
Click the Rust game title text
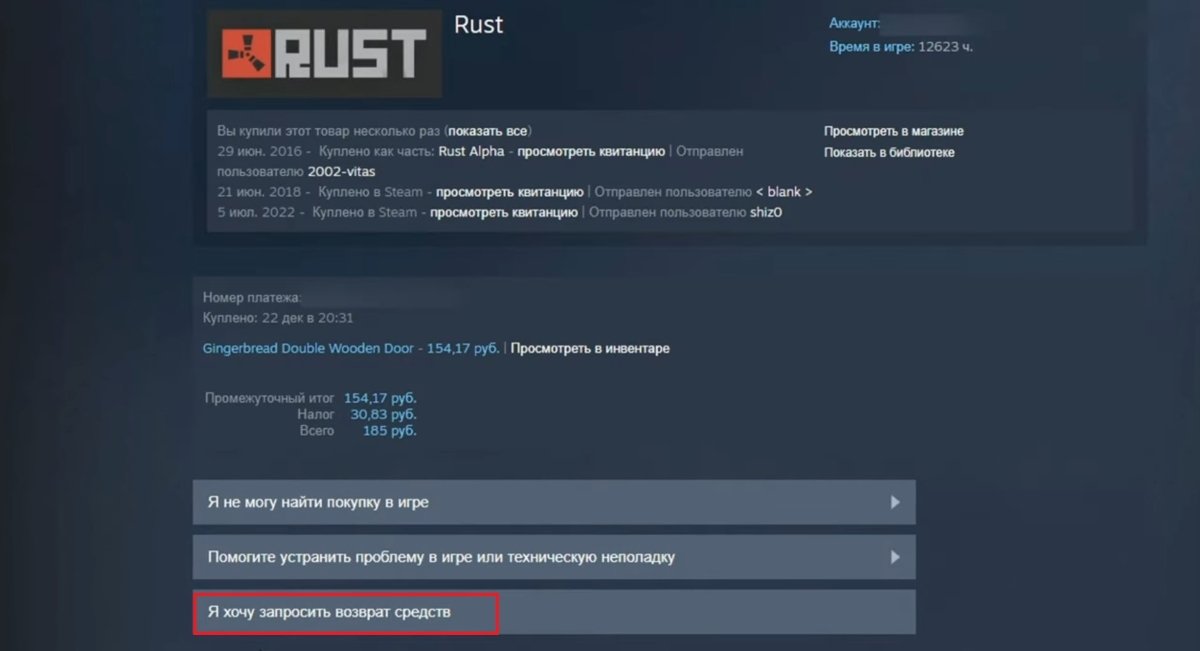pyautogui.click(x=479, y=25)
